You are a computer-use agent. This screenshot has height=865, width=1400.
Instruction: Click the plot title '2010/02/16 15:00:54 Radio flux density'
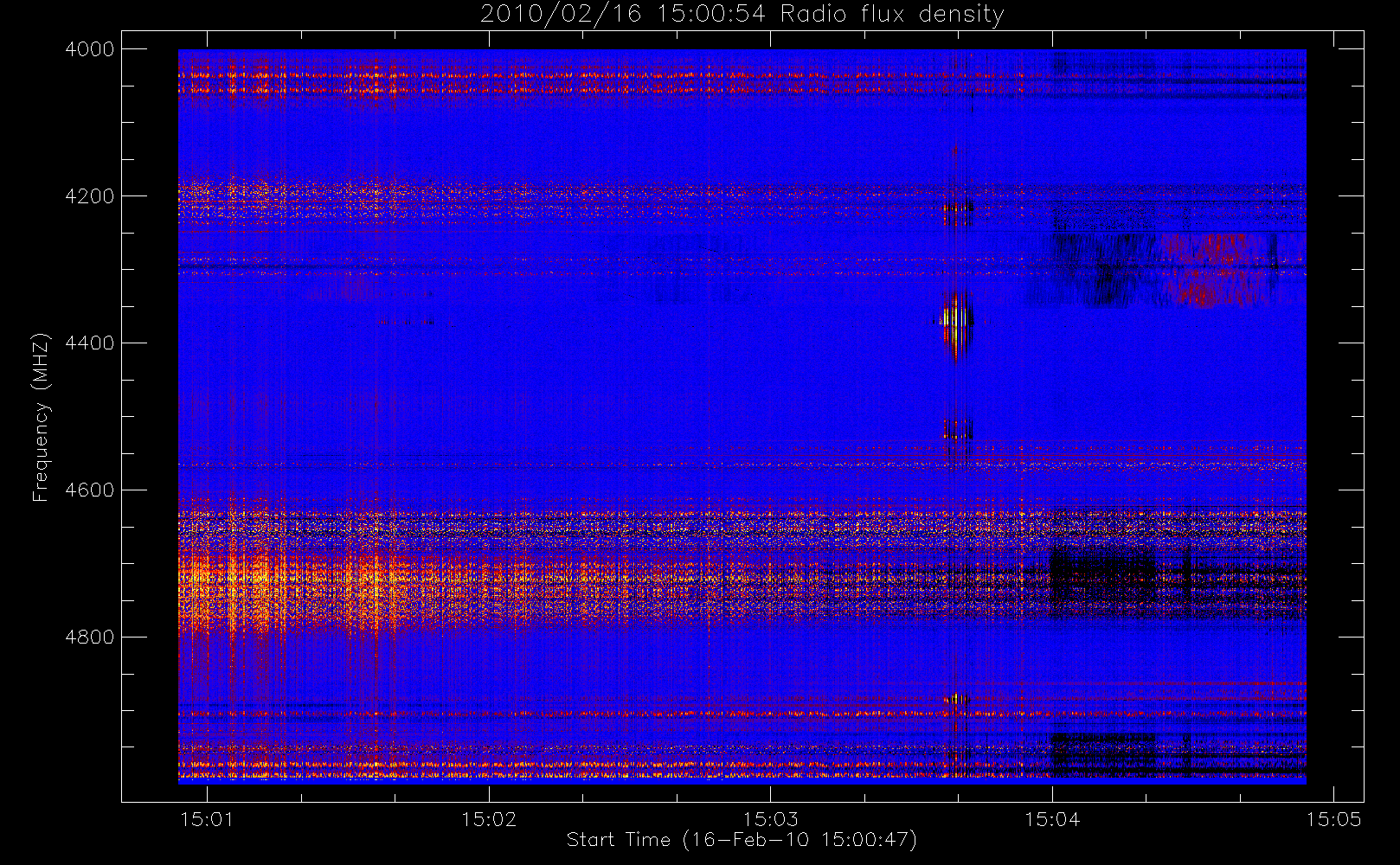pyautogui.click(x=742, y=15)
